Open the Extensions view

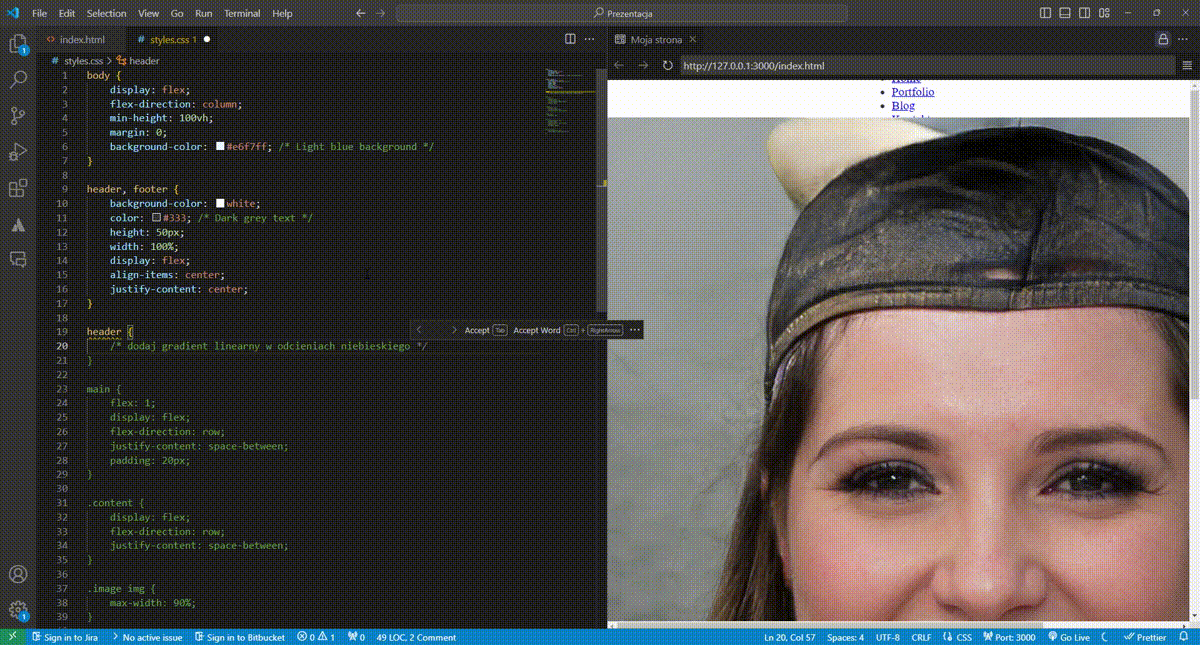point(18,188)
